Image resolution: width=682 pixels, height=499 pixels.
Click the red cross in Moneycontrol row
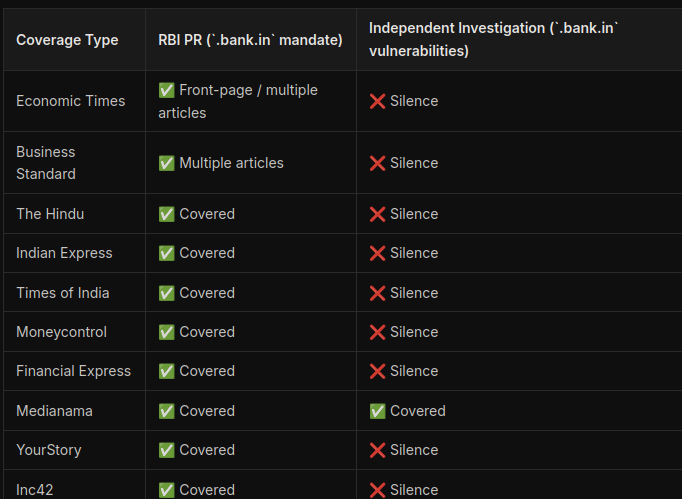point(377,332)
